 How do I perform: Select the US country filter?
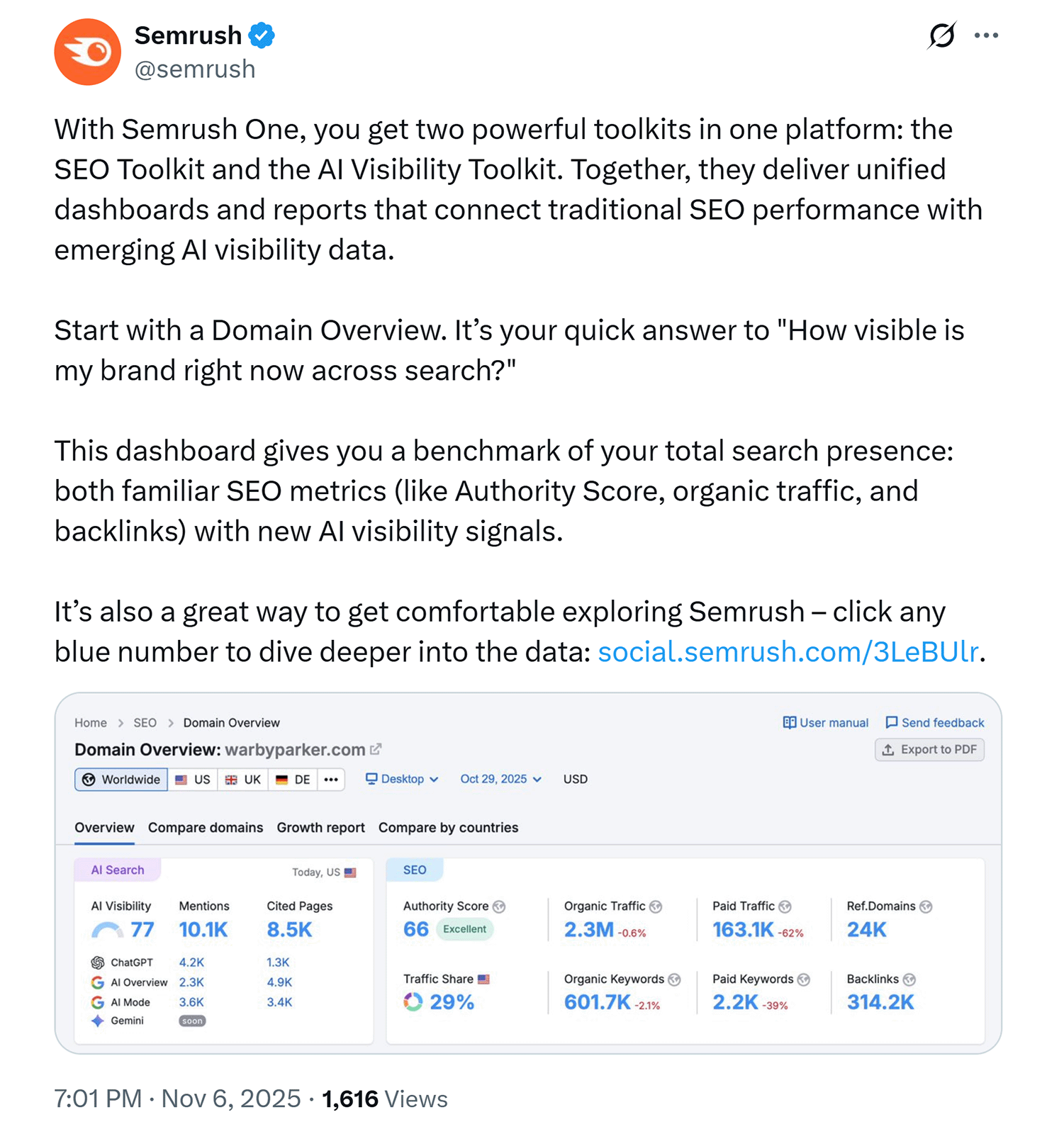[192, 779]
